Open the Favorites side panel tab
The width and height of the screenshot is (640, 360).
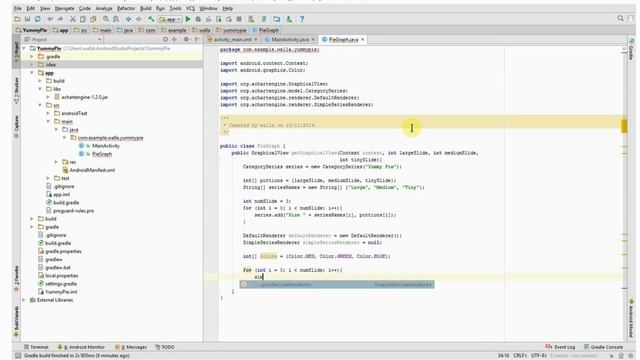16,279
